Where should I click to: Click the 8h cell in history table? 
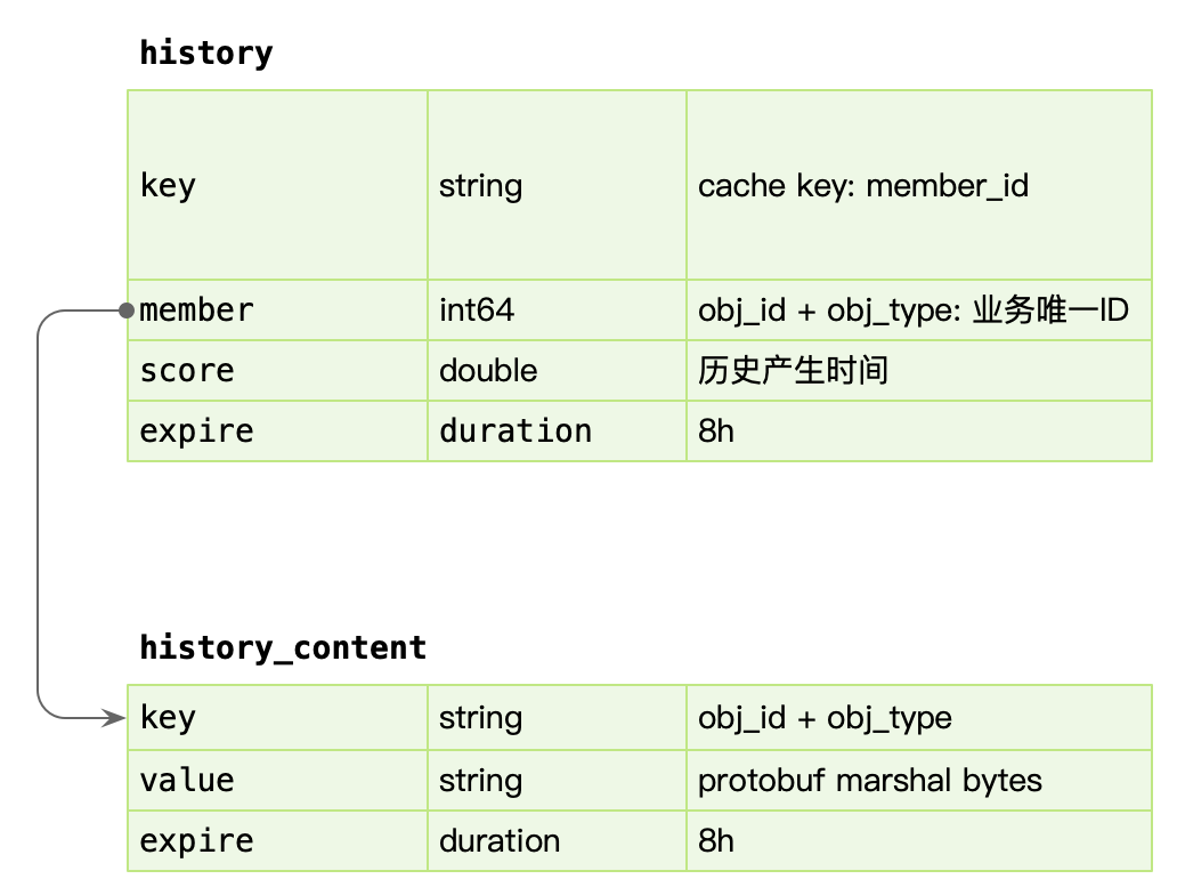pyautogui.click(x=918, y=431)
